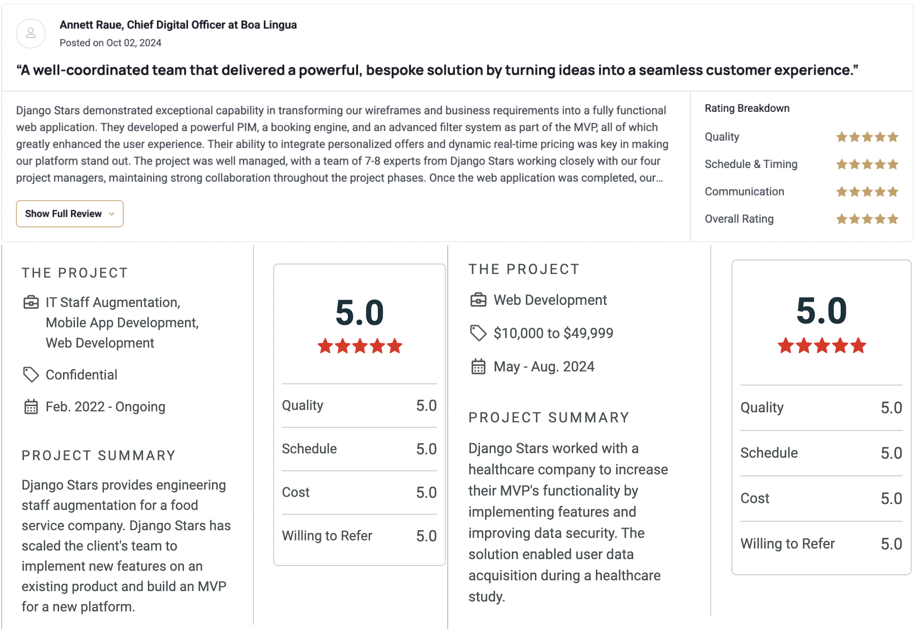The image size is (917, 629).
Task: Click a star in the Overall Rating row
Action: coord(867,218)
